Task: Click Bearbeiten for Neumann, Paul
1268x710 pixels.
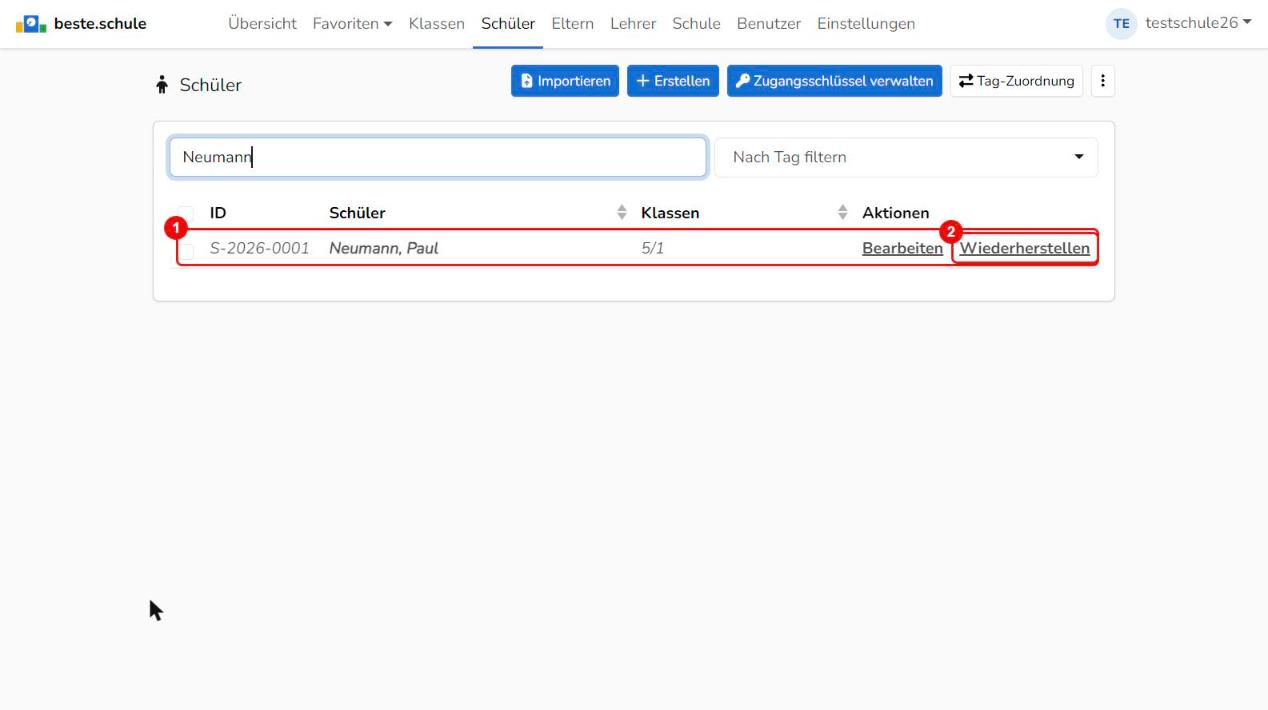Action: tap(902, 249)
